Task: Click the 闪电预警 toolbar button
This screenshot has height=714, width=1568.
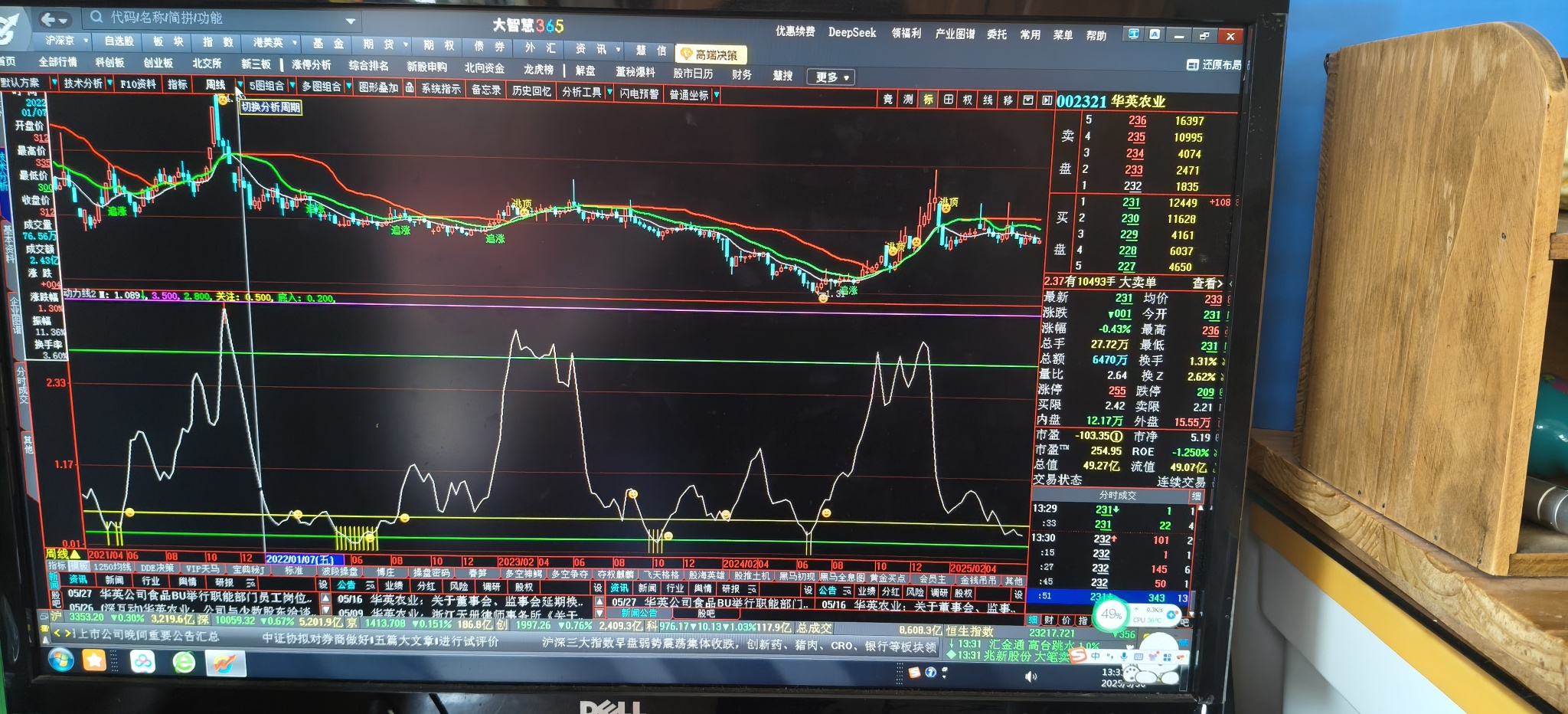Action: pos(639,93)
